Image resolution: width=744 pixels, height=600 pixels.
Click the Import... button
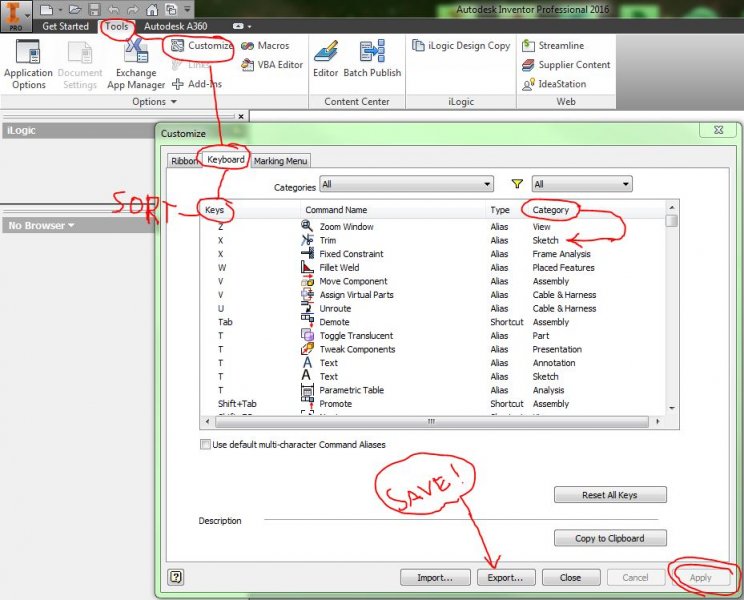(435, 577)
